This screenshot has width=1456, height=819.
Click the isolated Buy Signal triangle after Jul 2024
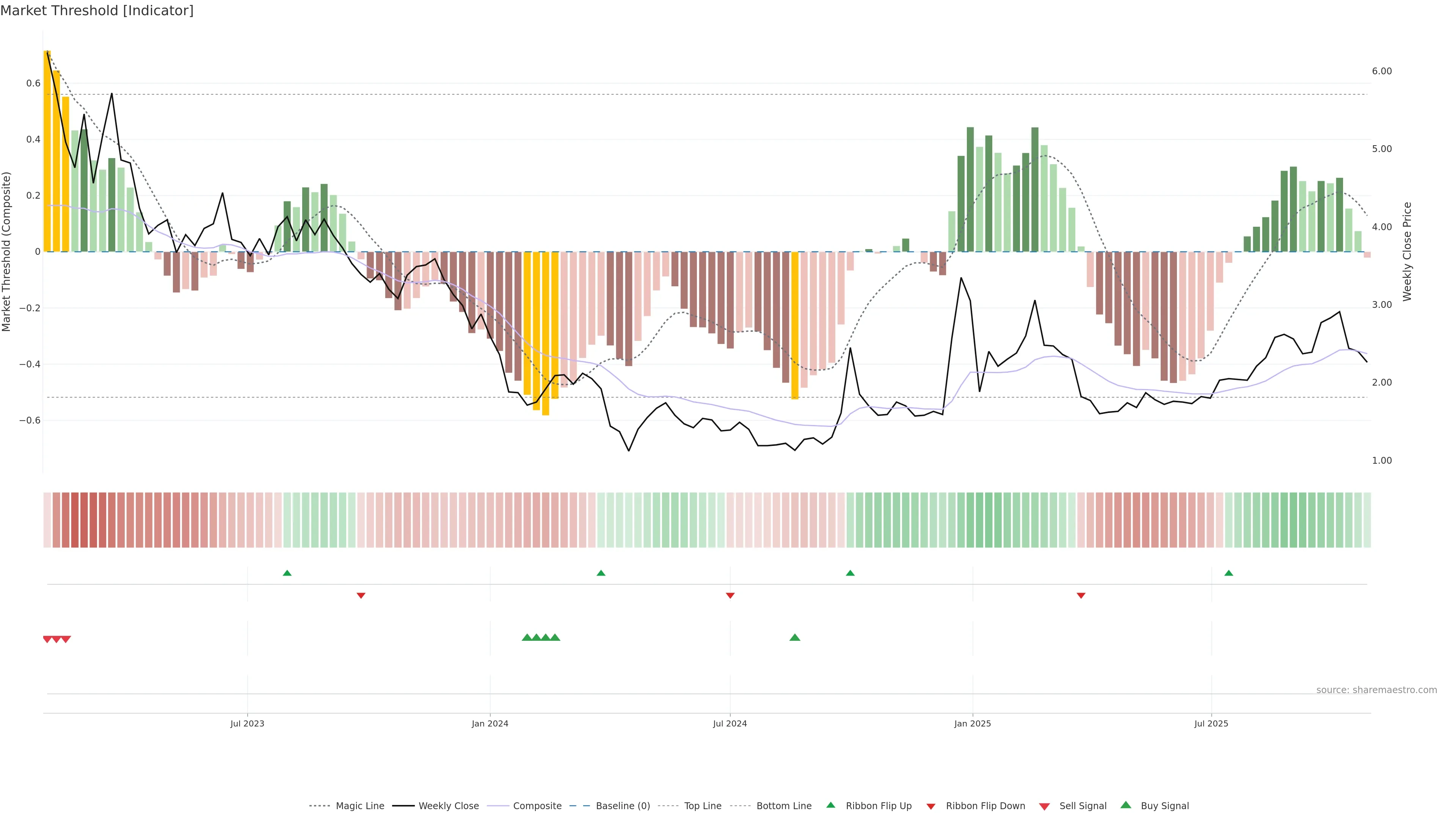pos(795,637)
